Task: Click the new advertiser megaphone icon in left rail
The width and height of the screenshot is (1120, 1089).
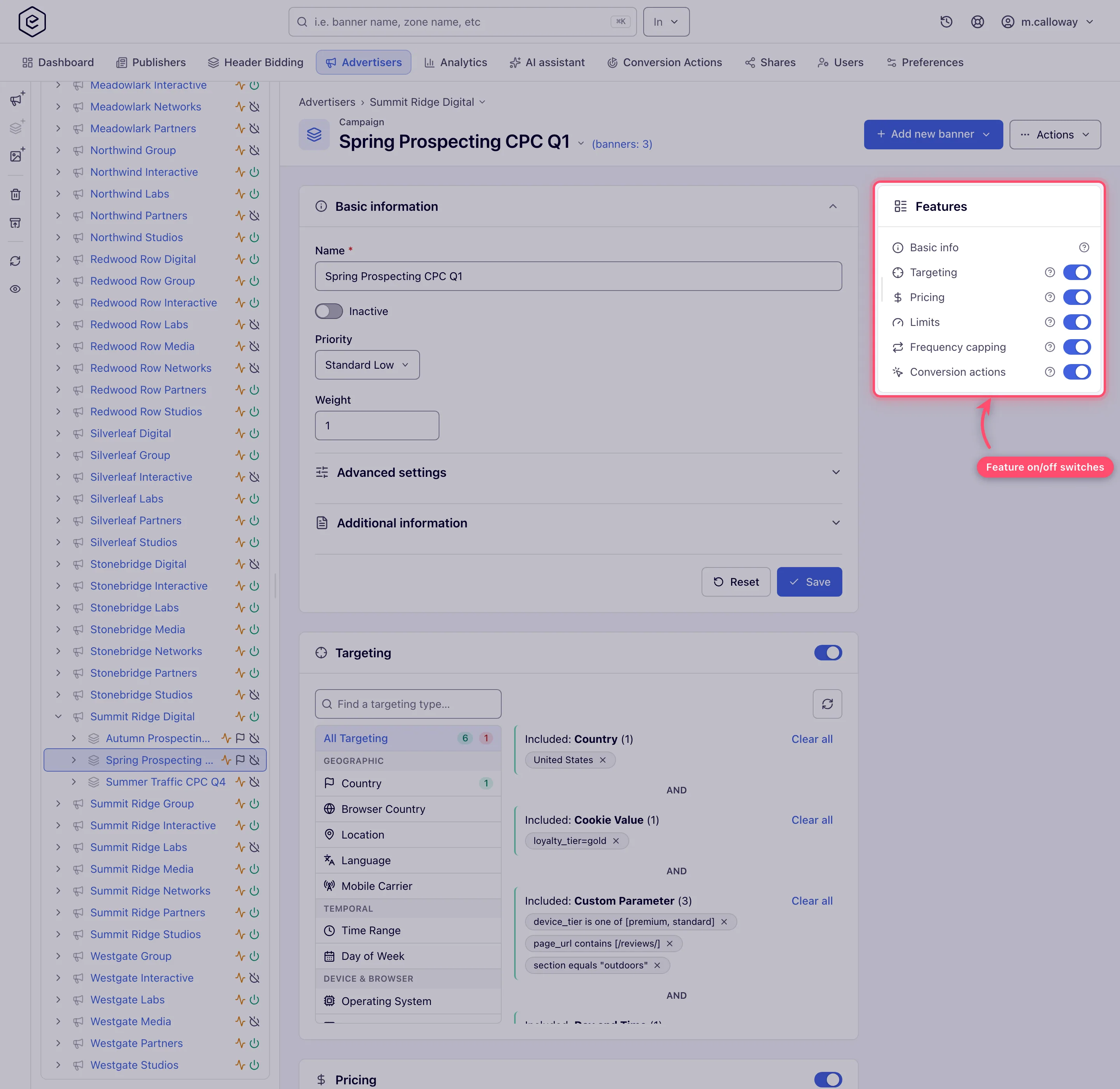Action: pos(17,99)
